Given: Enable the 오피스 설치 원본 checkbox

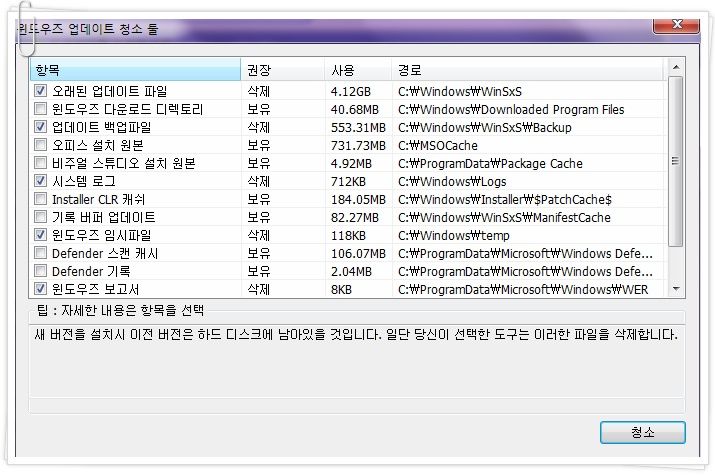Looking at the screenshot, I should tap(41, 145).
